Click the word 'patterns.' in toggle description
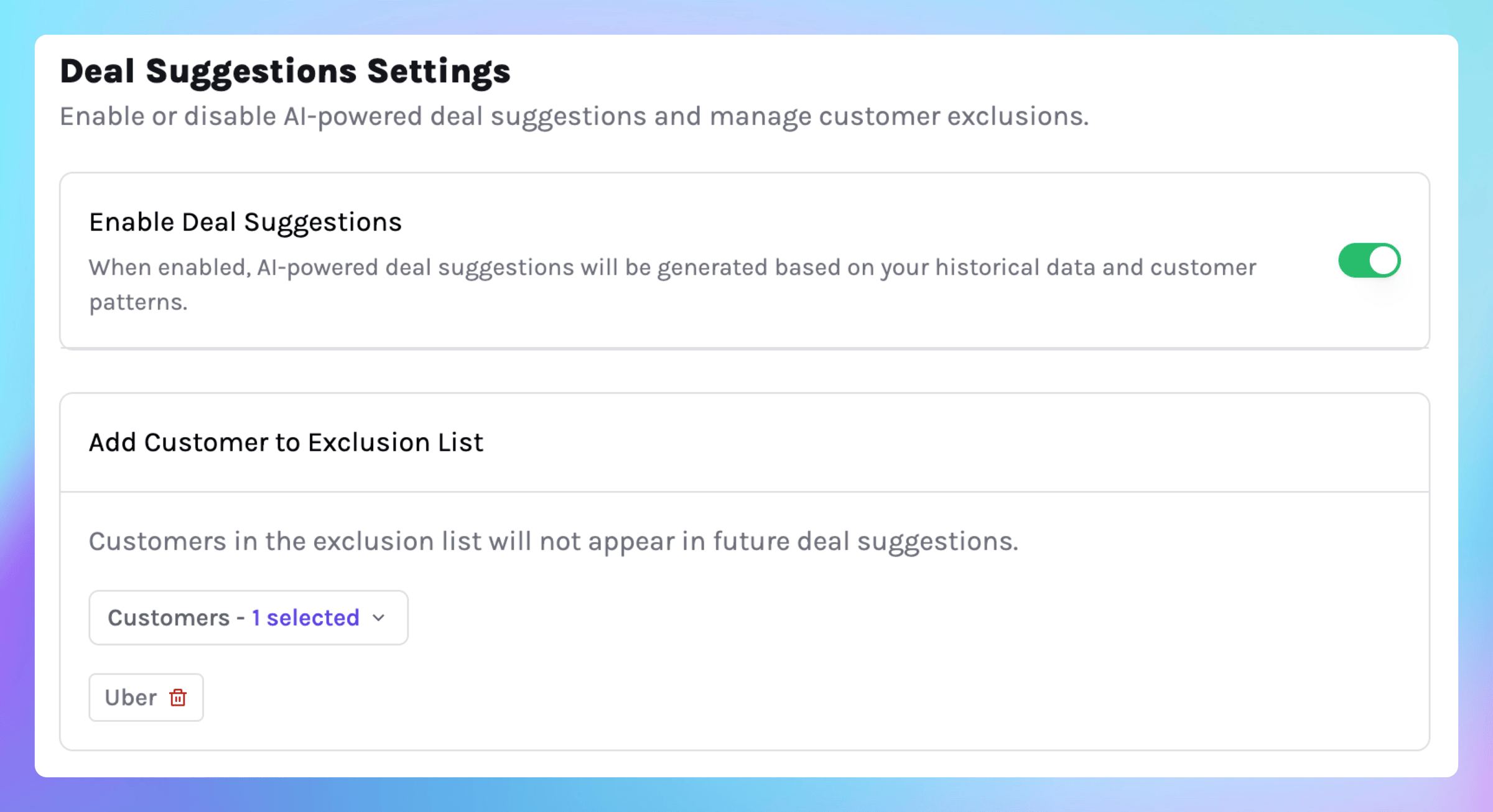Viewport: 1493px width, 812px height. pyautogui.click(x=137, y=302)
